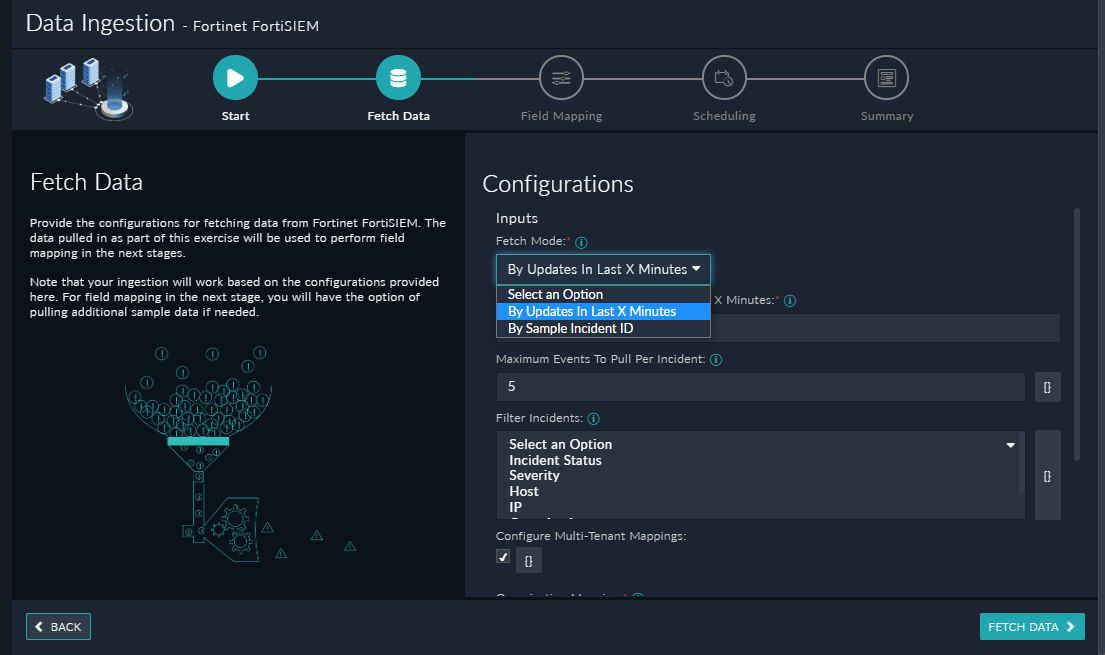Click the Summary step label
The image size is (1105, 655).
tap(887, 116)
